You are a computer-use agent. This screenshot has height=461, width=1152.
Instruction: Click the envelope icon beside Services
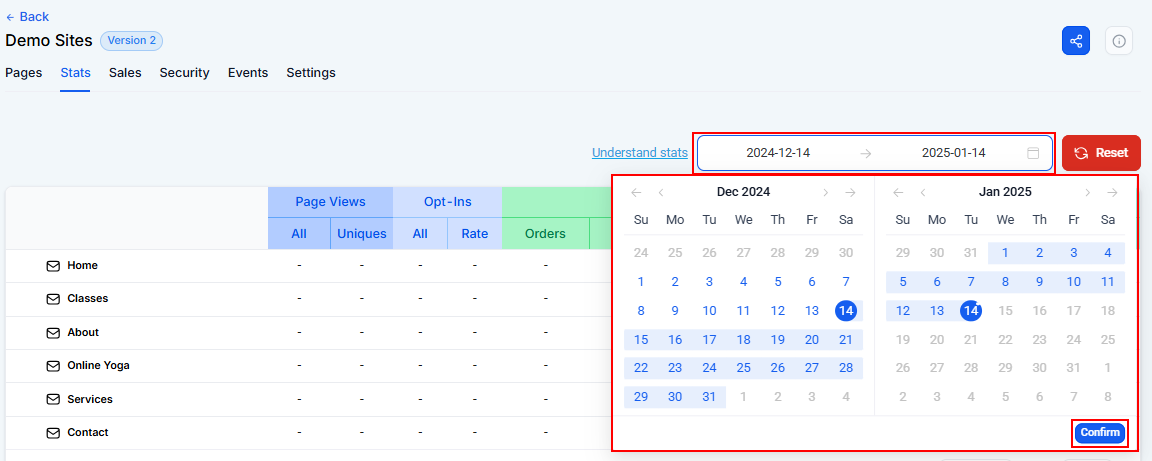(x=53, y=399)
